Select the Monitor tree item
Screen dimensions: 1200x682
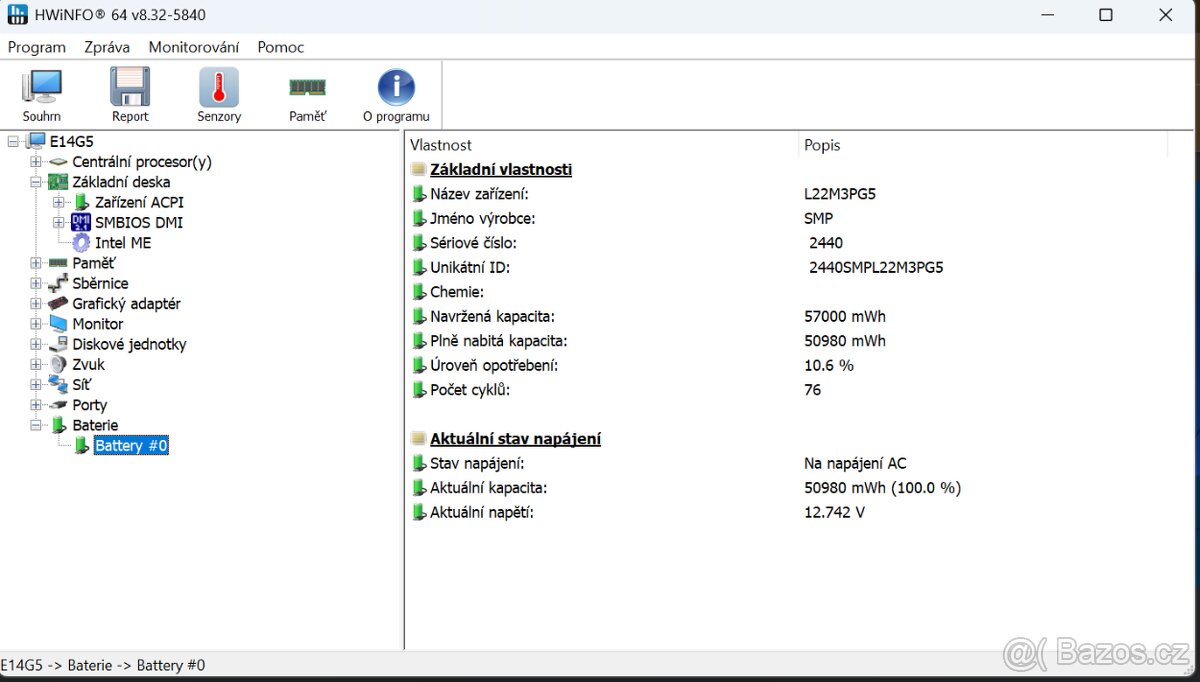coord(98,324)
